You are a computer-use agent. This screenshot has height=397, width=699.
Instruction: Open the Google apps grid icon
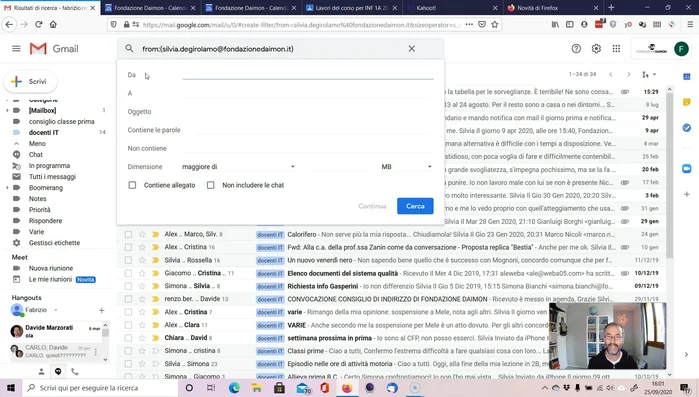click(x=616, y=49)
